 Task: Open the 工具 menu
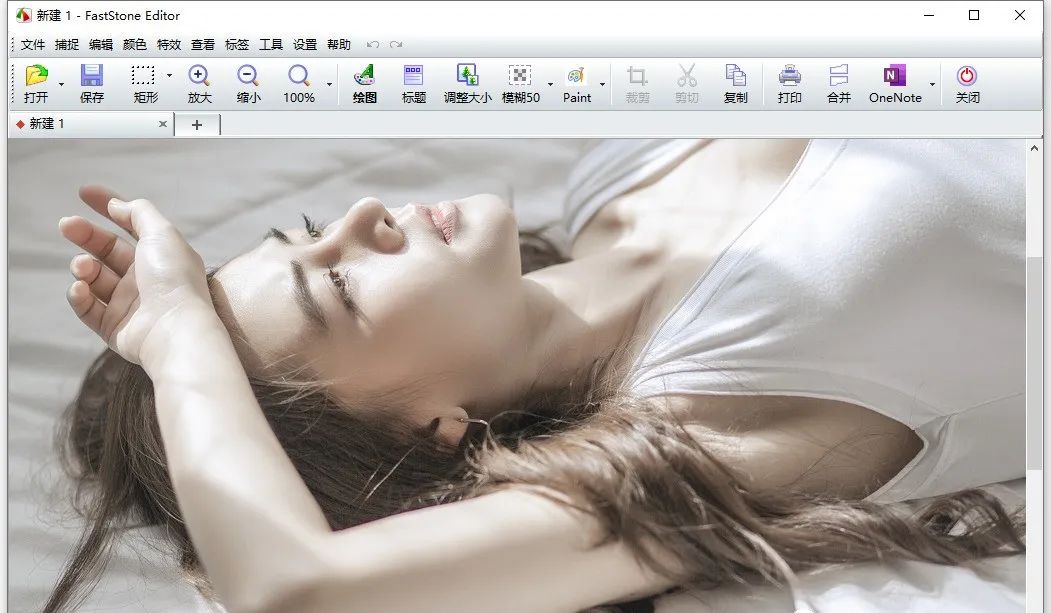coord(271,44)
